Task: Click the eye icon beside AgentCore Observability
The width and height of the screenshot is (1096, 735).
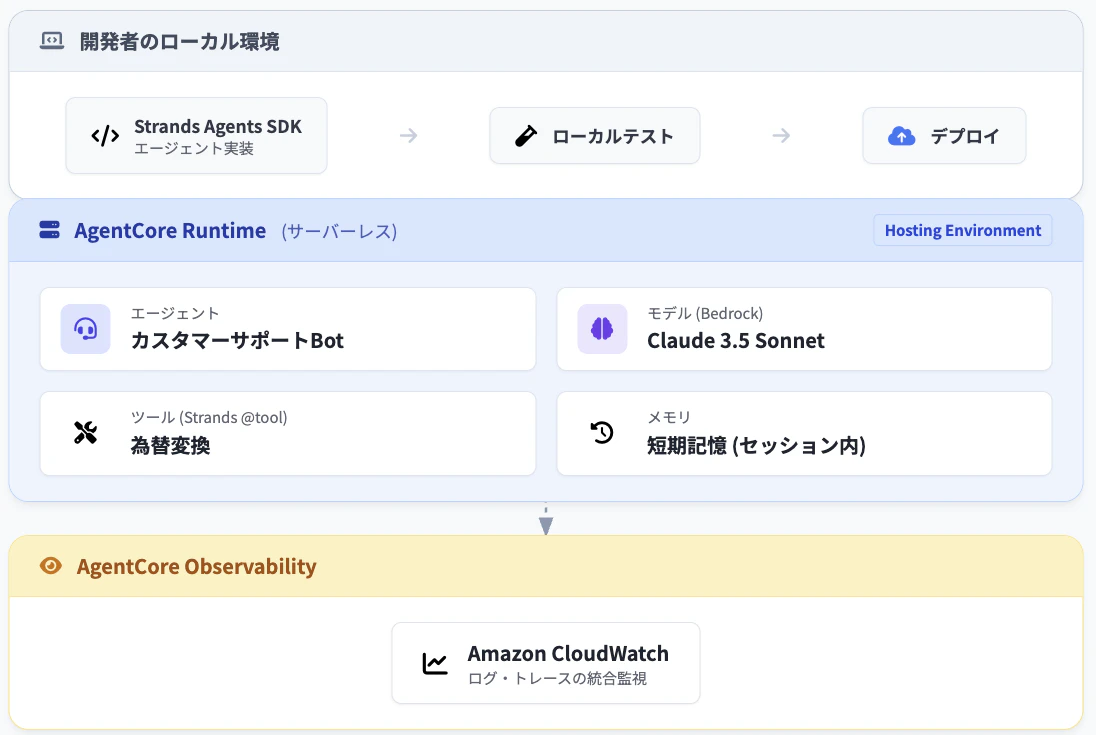Action: tap(50, 566)
